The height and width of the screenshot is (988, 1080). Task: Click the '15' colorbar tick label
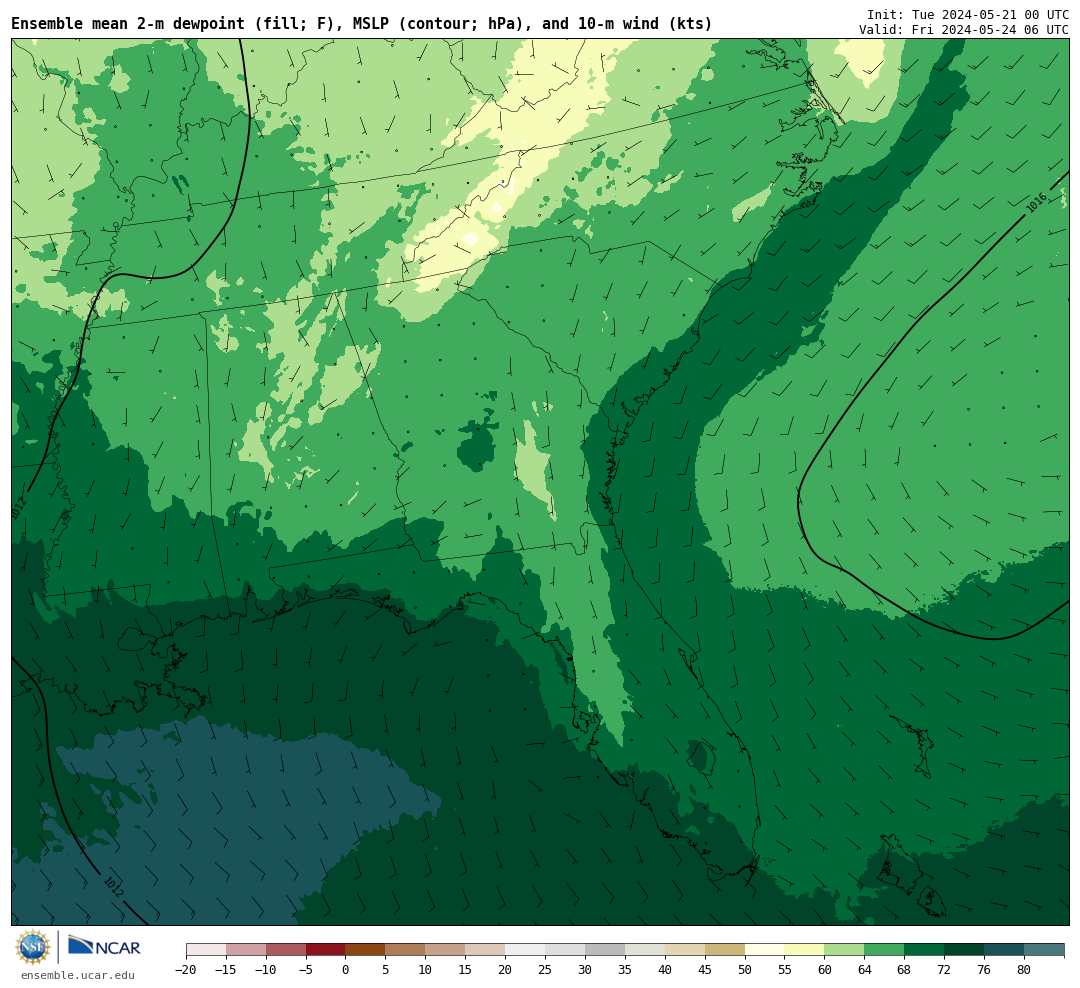click(x=466, y=970)
